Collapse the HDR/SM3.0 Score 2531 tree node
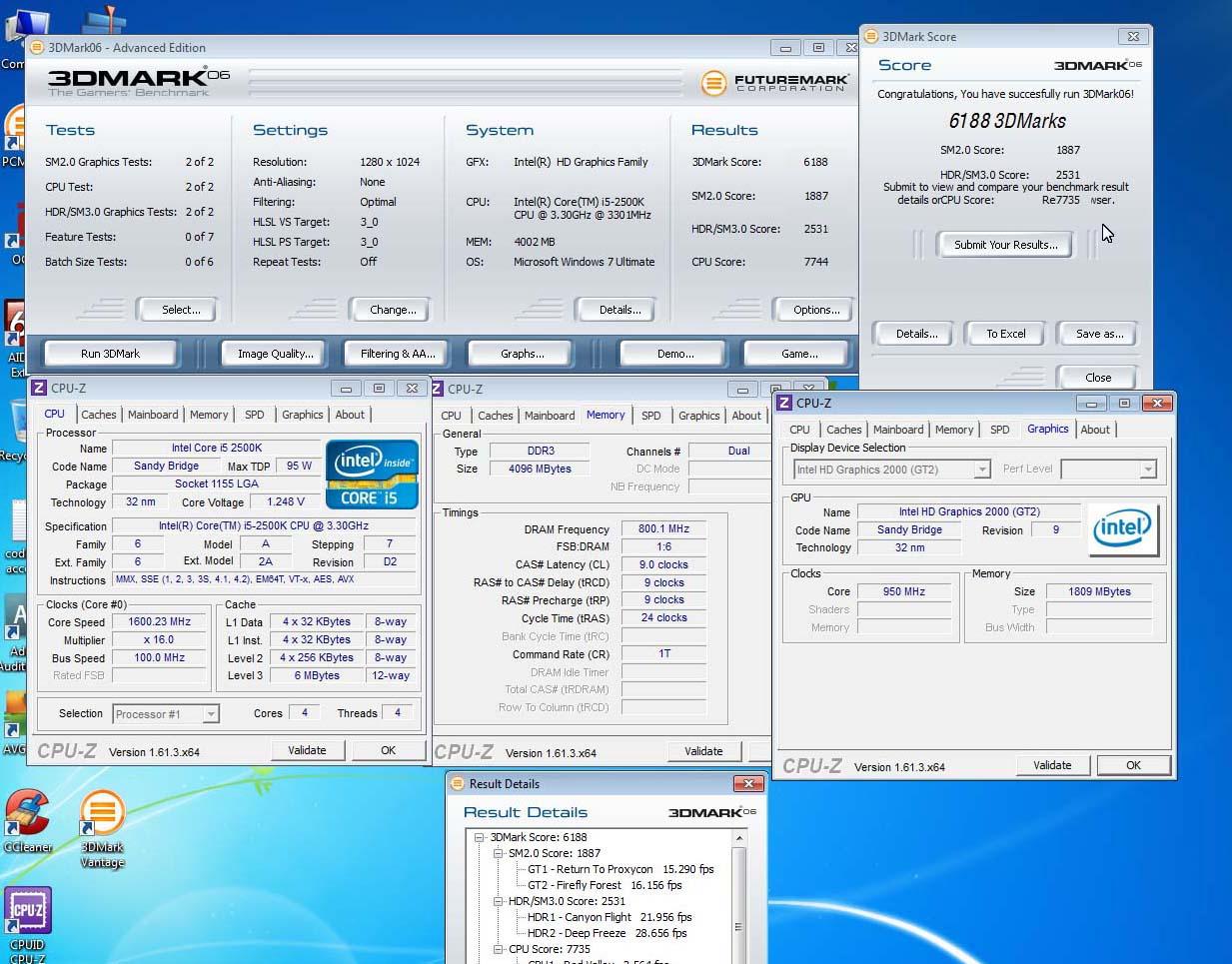 [498, 901]
